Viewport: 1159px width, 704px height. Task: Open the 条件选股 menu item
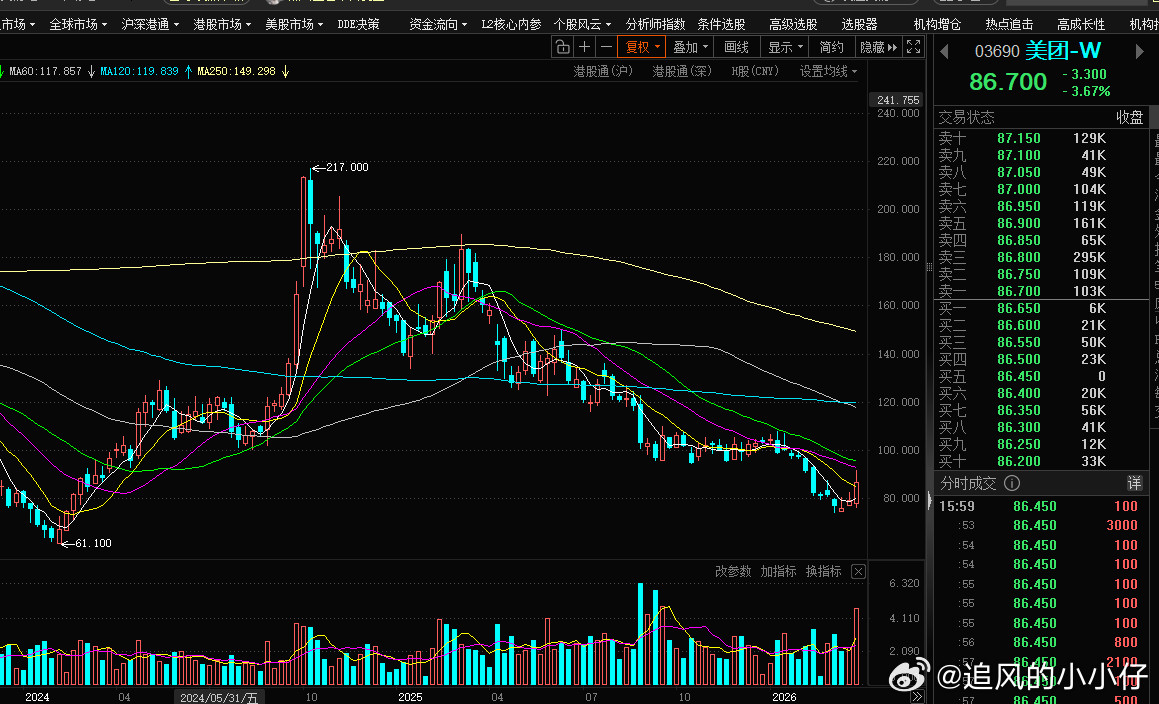click(721, 23)
